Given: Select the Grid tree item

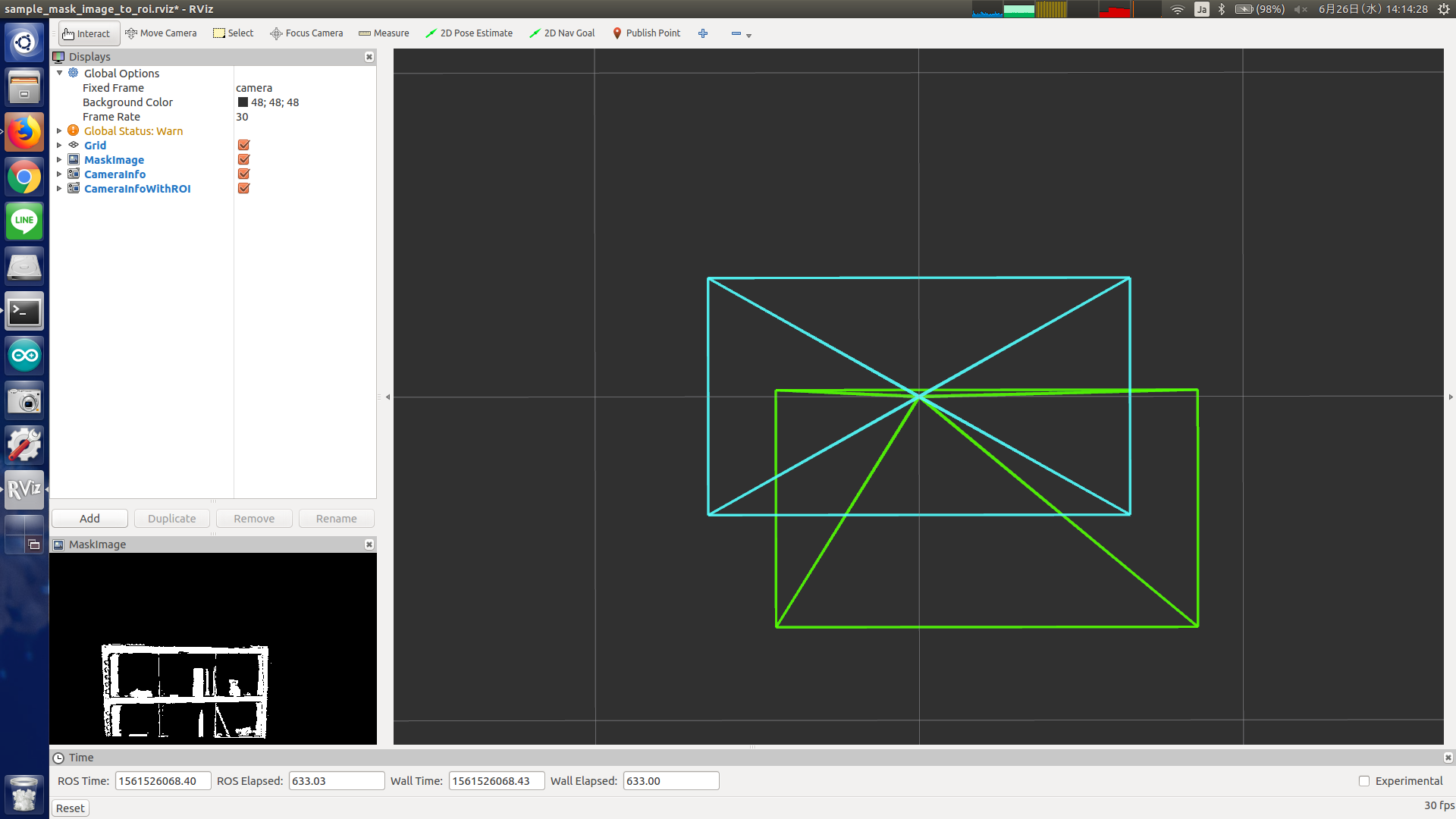Looking at the screenshot, I should tap(95, 146).
